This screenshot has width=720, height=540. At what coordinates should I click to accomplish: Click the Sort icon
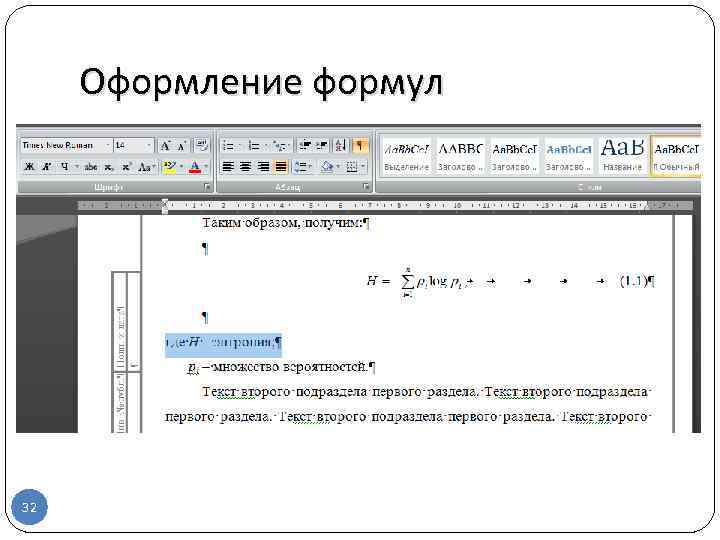340,146
